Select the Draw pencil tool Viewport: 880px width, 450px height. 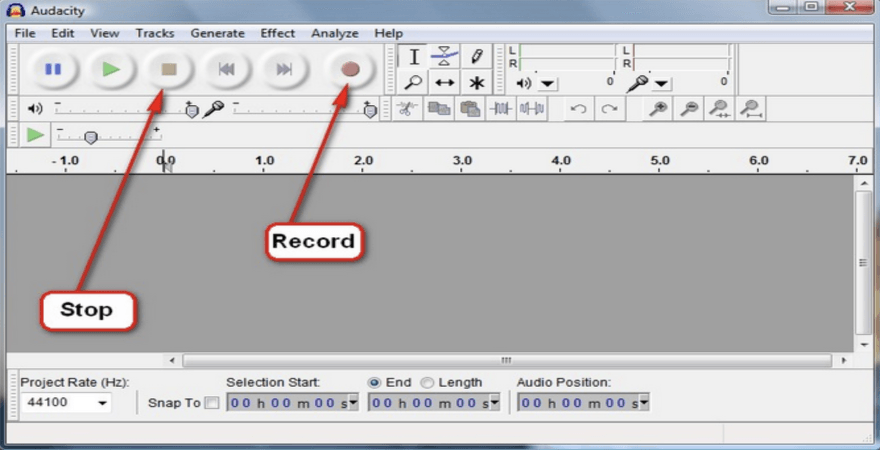tap(476, 57)
